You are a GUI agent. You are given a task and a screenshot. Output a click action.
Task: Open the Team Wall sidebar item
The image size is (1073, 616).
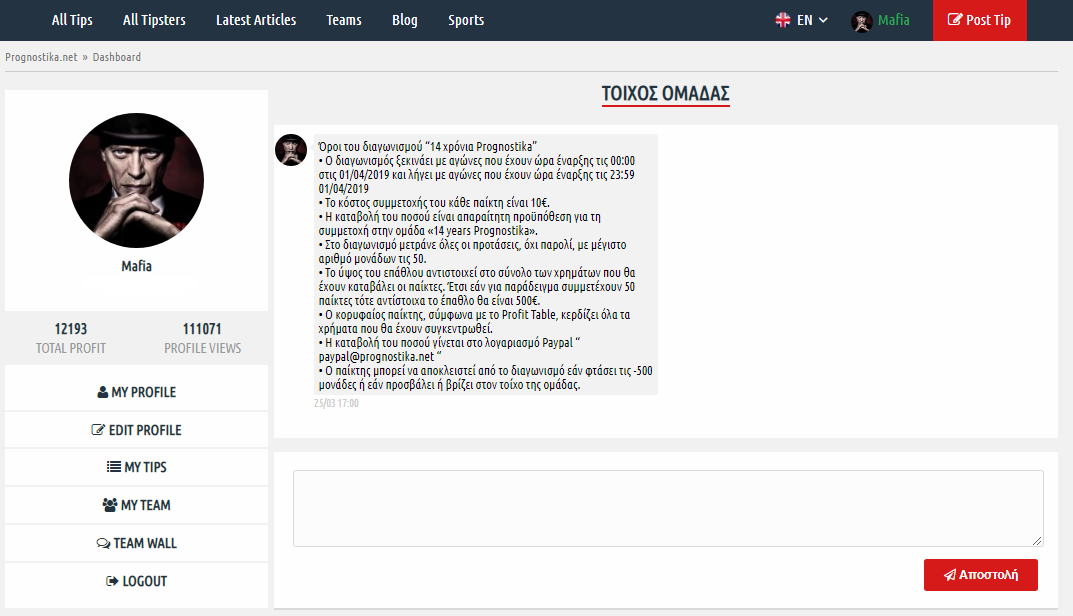[x=136, y=543]
